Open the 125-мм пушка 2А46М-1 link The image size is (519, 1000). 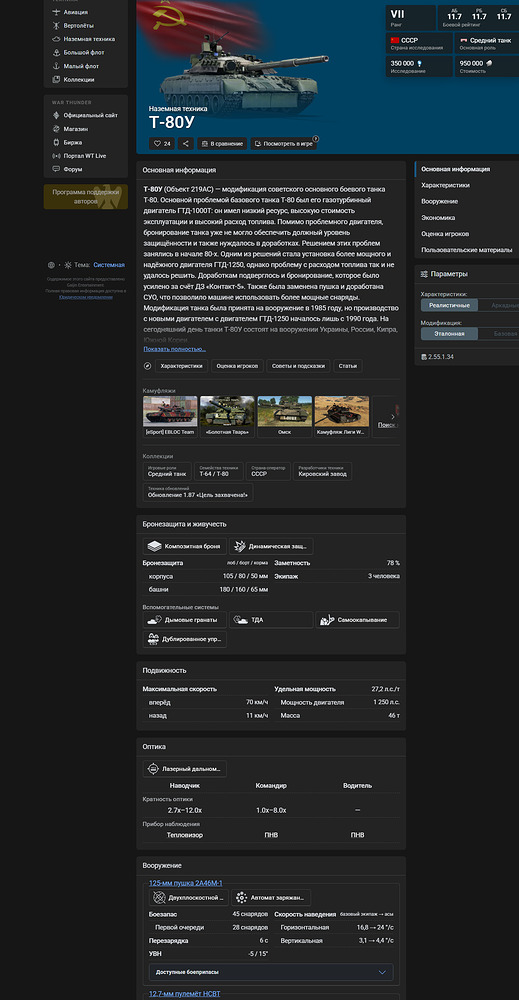tap(186, 883)
